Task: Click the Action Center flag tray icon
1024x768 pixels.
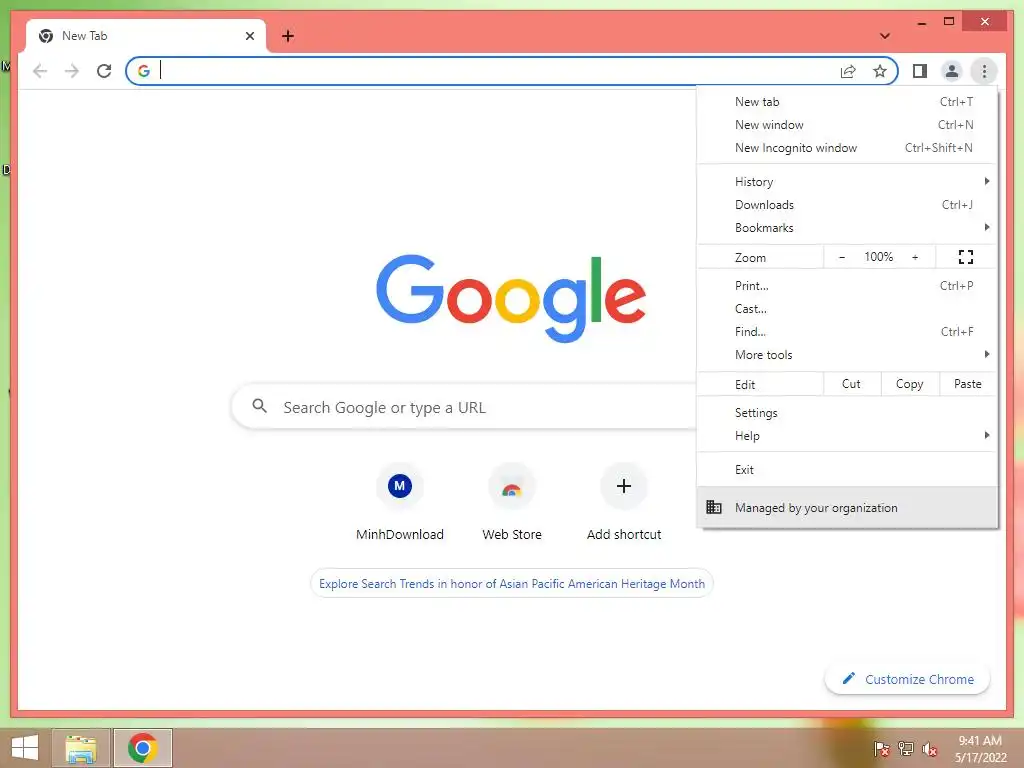Action: coord(882,748)
